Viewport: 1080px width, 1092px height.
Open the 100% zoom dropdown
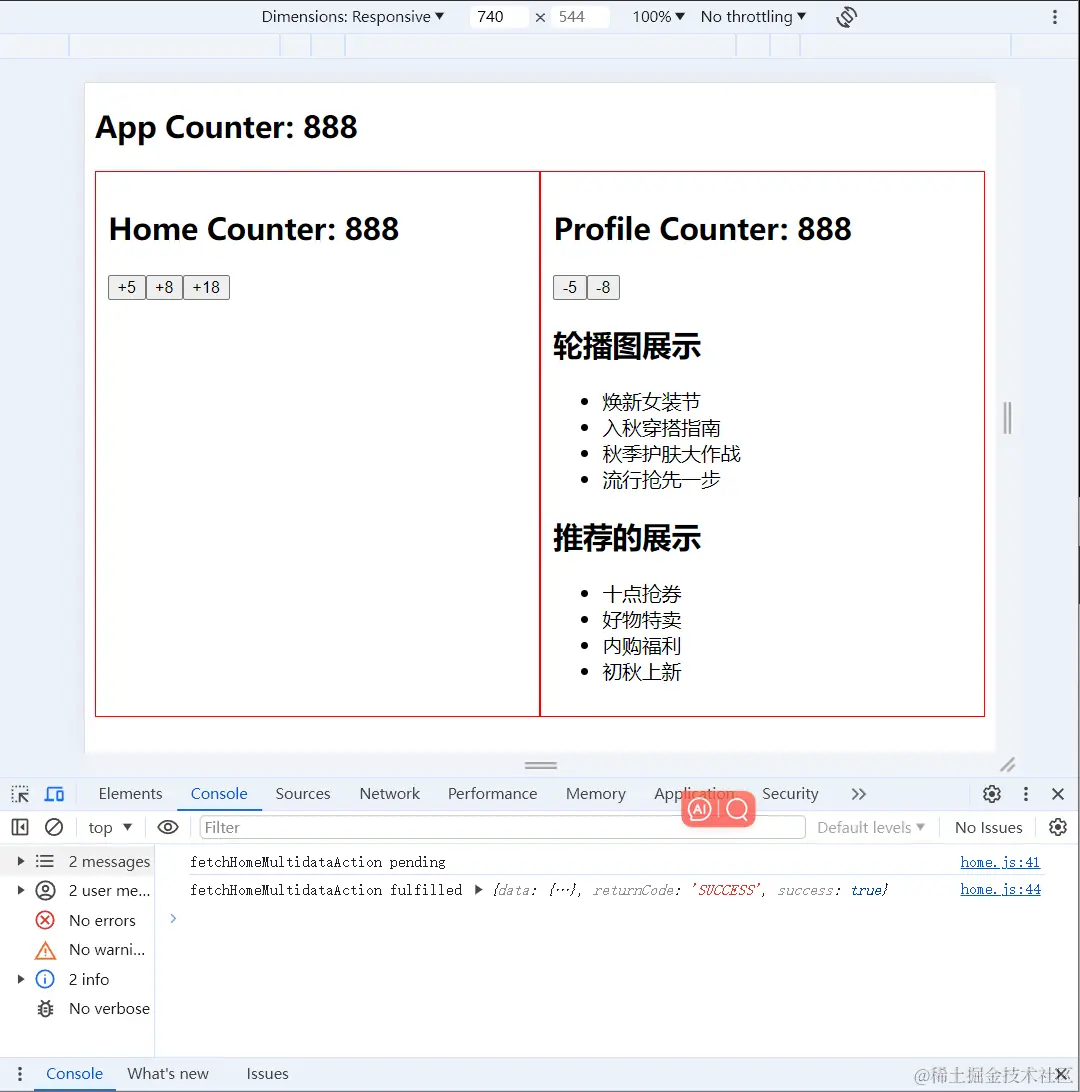tap(658, 17)
